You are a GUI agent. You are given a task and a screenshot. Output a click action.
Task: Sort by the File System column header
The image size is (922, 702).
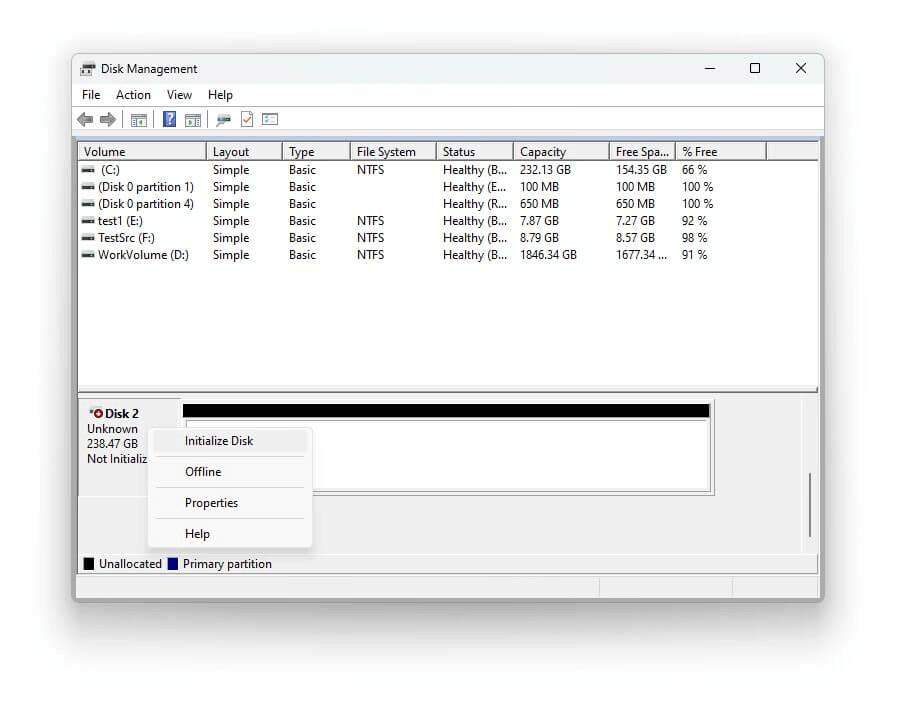(393, 152)
